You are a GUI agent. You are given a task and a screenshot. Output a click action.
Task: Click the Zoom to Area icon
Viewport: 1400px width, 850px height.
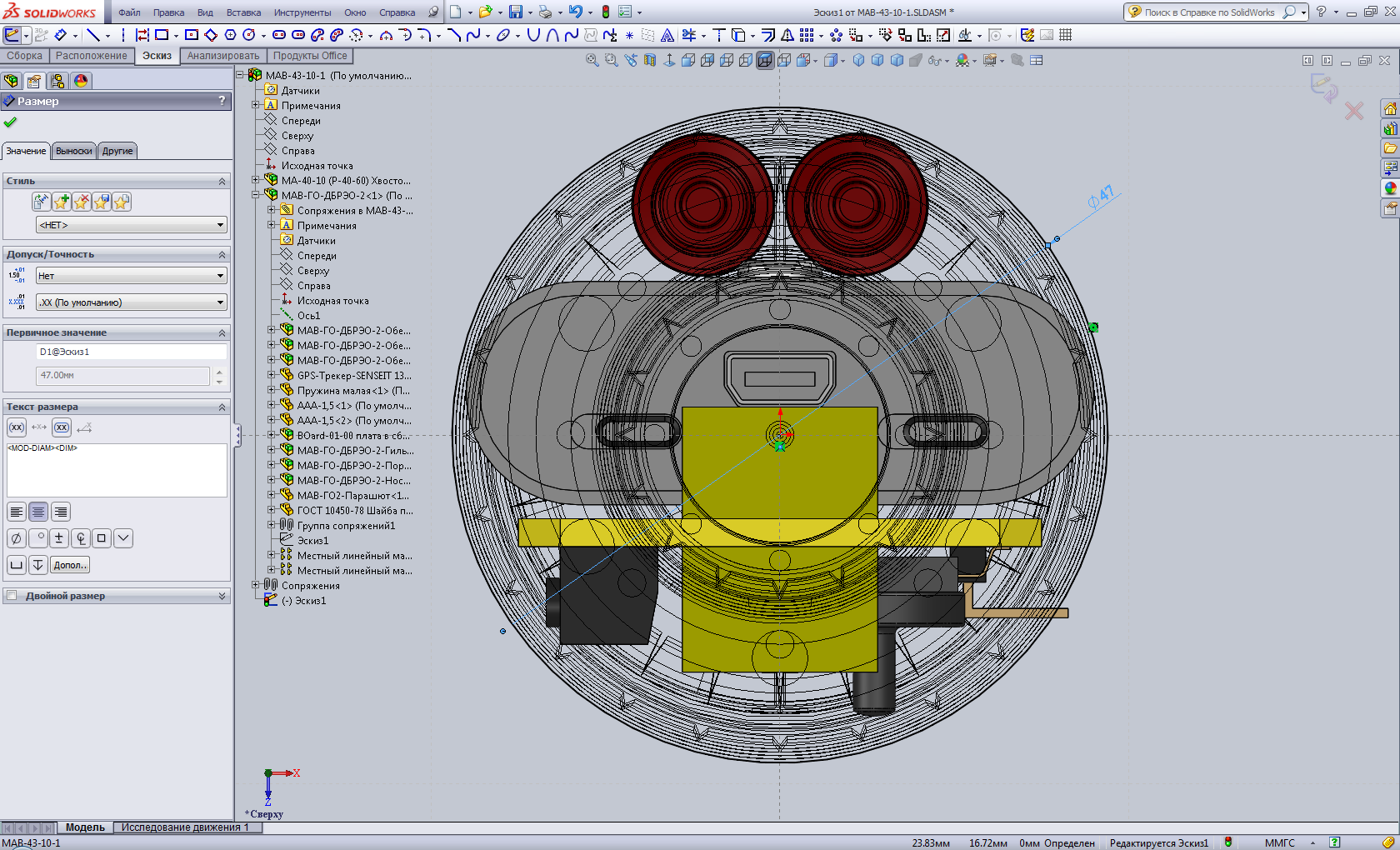click(612, 60)
